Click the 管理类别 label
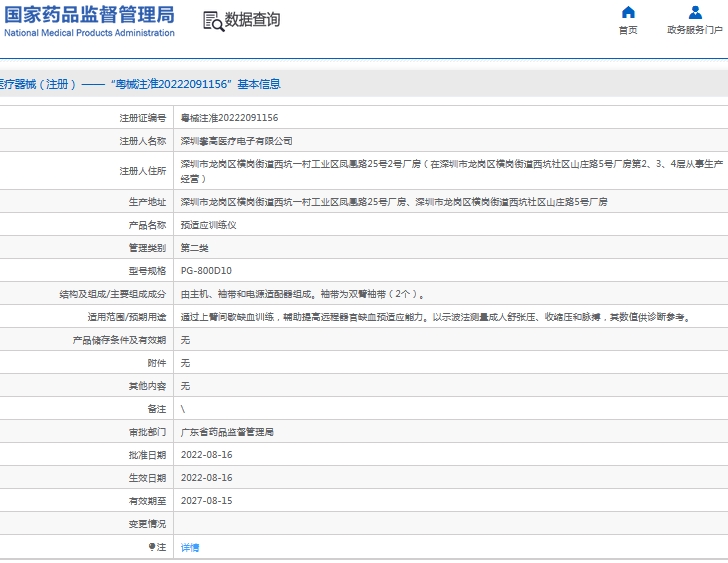 pyautogui.click(x=147, y=248)
